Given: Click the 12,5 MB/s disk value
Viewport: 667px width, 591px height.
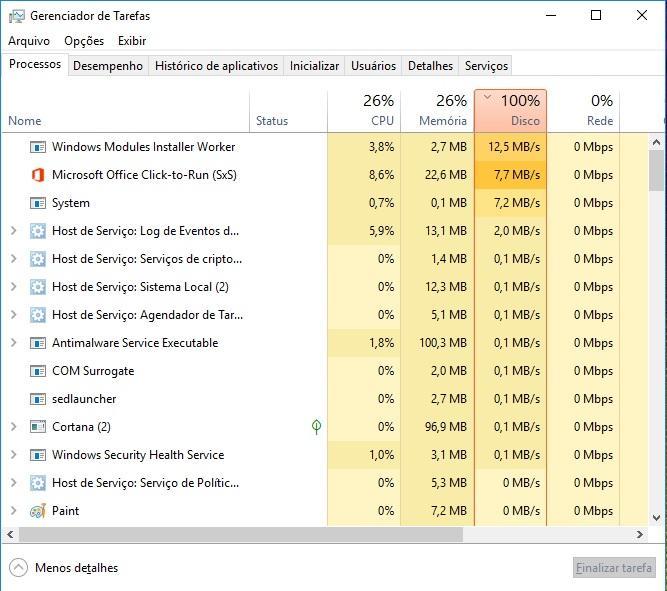Looking at the screenshot, I should pyautogui.click(x=514, y=147).
